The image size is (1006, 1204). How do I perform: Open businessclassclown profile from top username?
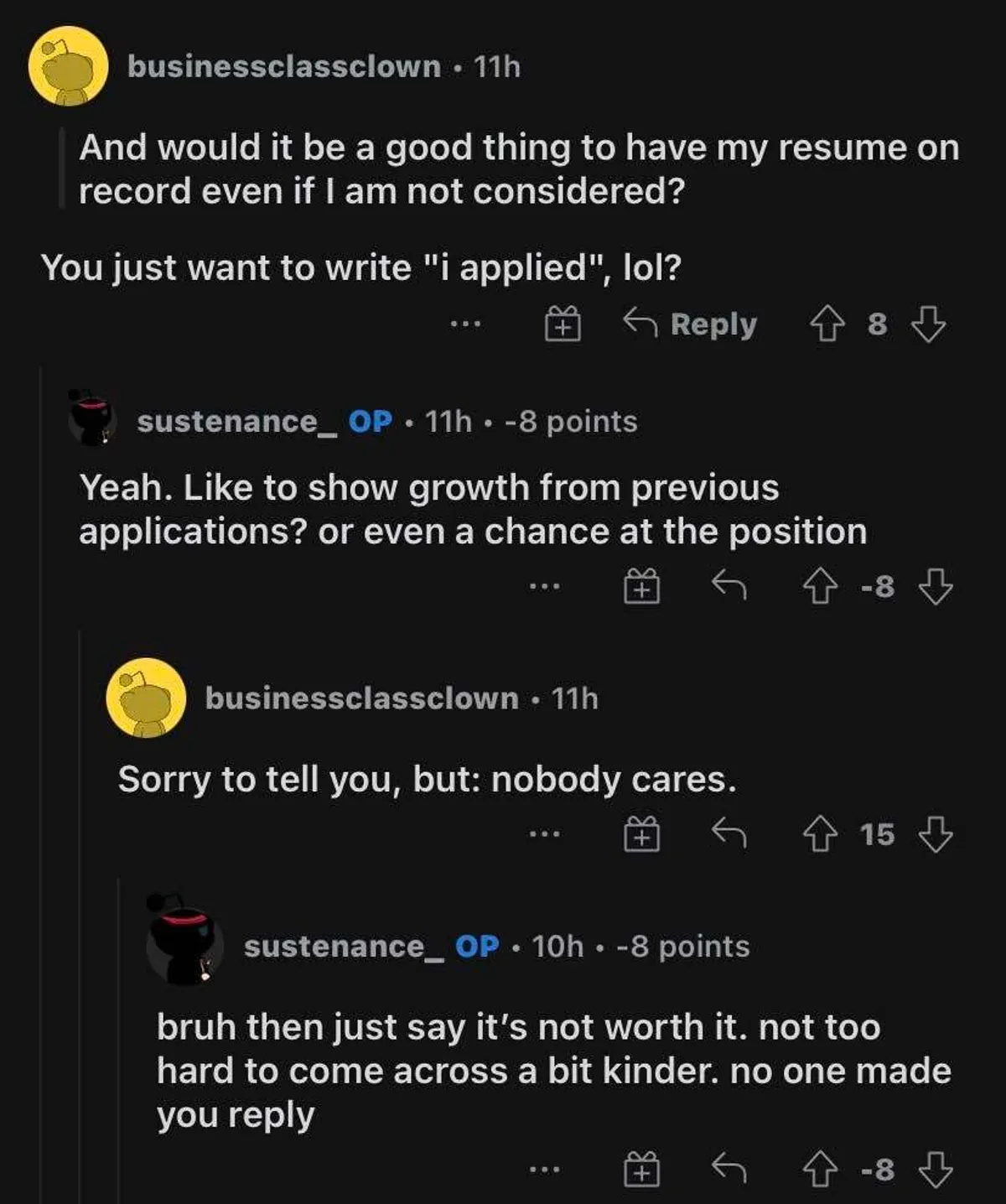[x=283, y=66]
